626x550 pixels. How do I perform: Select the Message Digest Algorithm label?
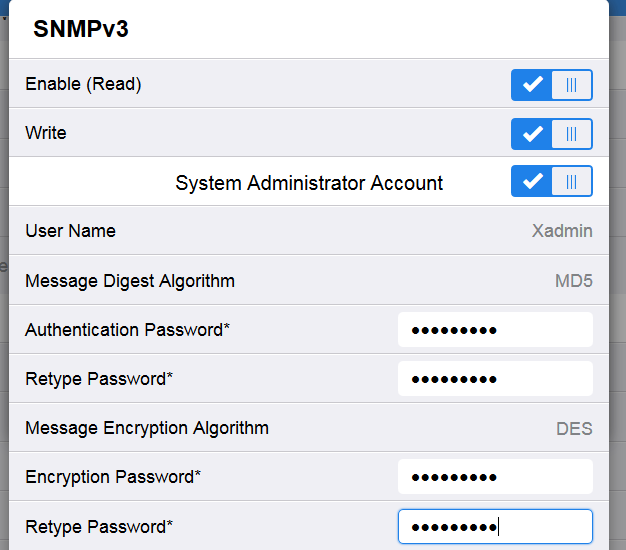130,281
